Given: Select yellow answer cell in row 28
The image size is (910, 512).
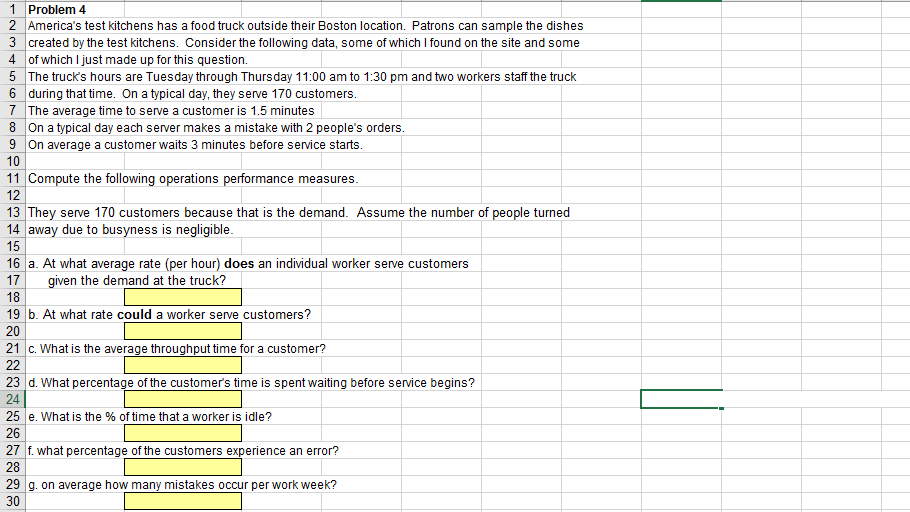Looking at the screenshot, I should (183, 467).
